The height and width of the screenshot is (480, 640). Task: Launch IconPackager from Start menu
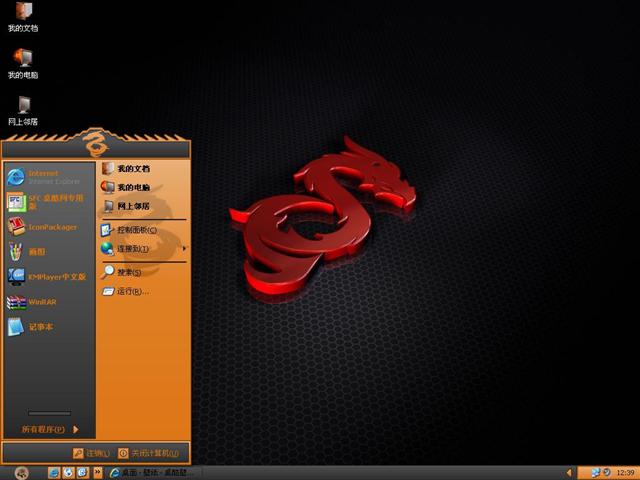(x=49, y=227)
